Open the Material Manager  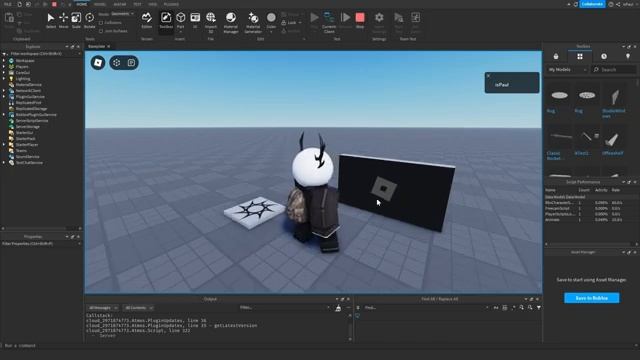click(231, 22)
